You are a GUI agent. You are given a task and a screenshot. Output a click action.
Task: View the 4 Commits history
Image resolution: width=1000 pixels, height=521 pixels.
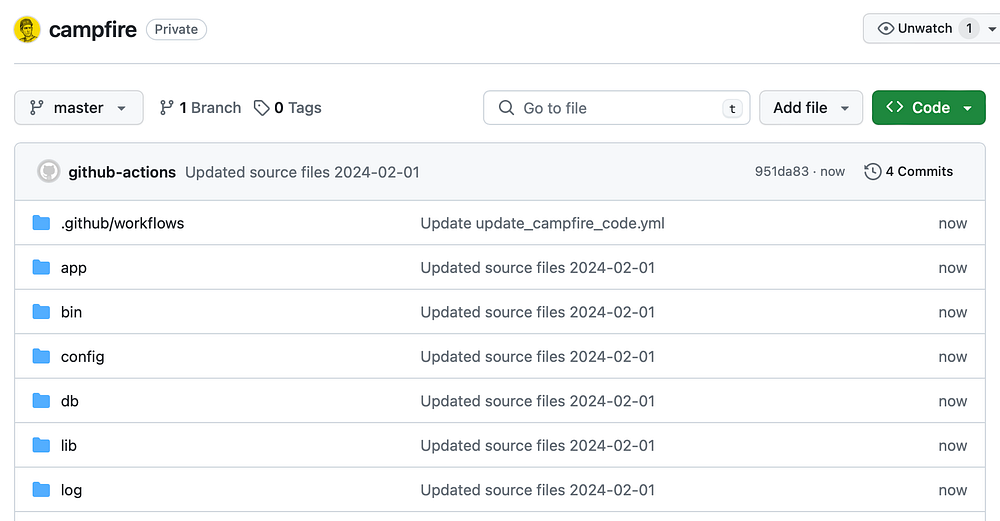[919, 172]
